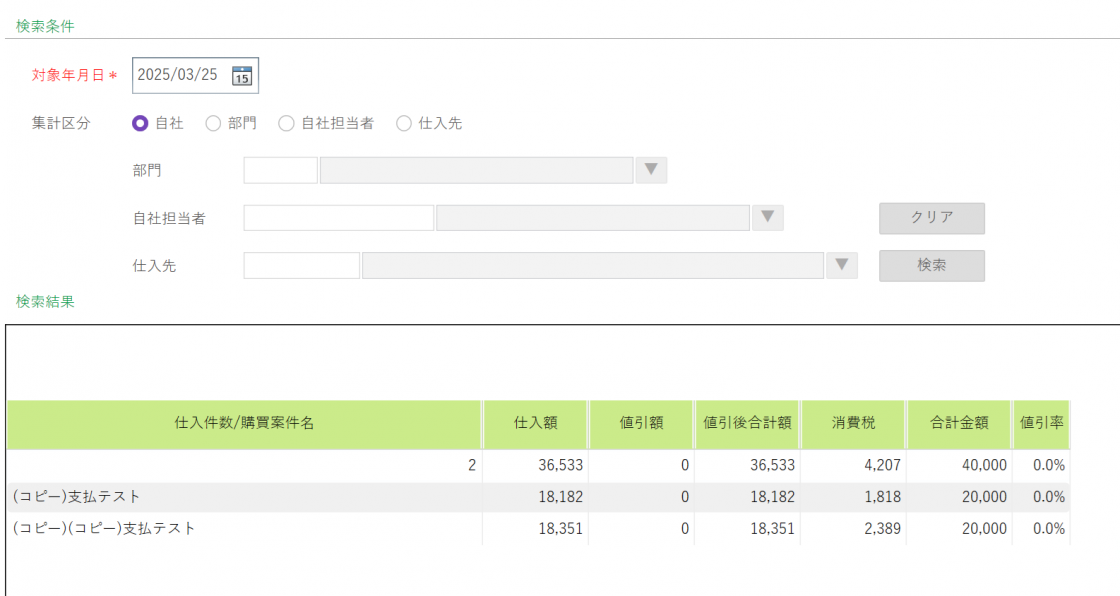The width and height of the screenshot is (1120, 596).
Task: Click the 自社担当者 code input box
Action: point(338,218)
